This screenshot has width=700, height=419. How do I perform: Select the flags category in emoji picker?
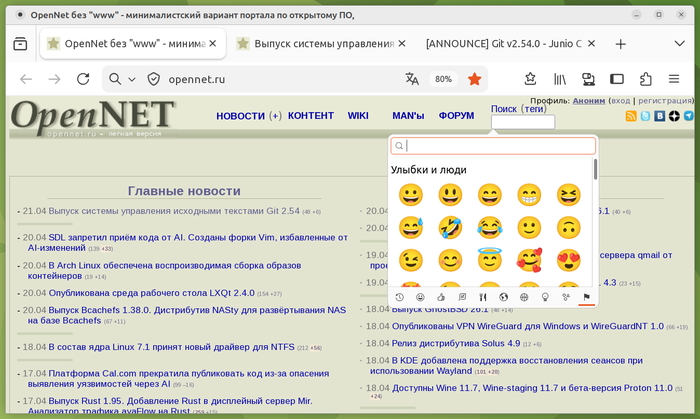587,297
